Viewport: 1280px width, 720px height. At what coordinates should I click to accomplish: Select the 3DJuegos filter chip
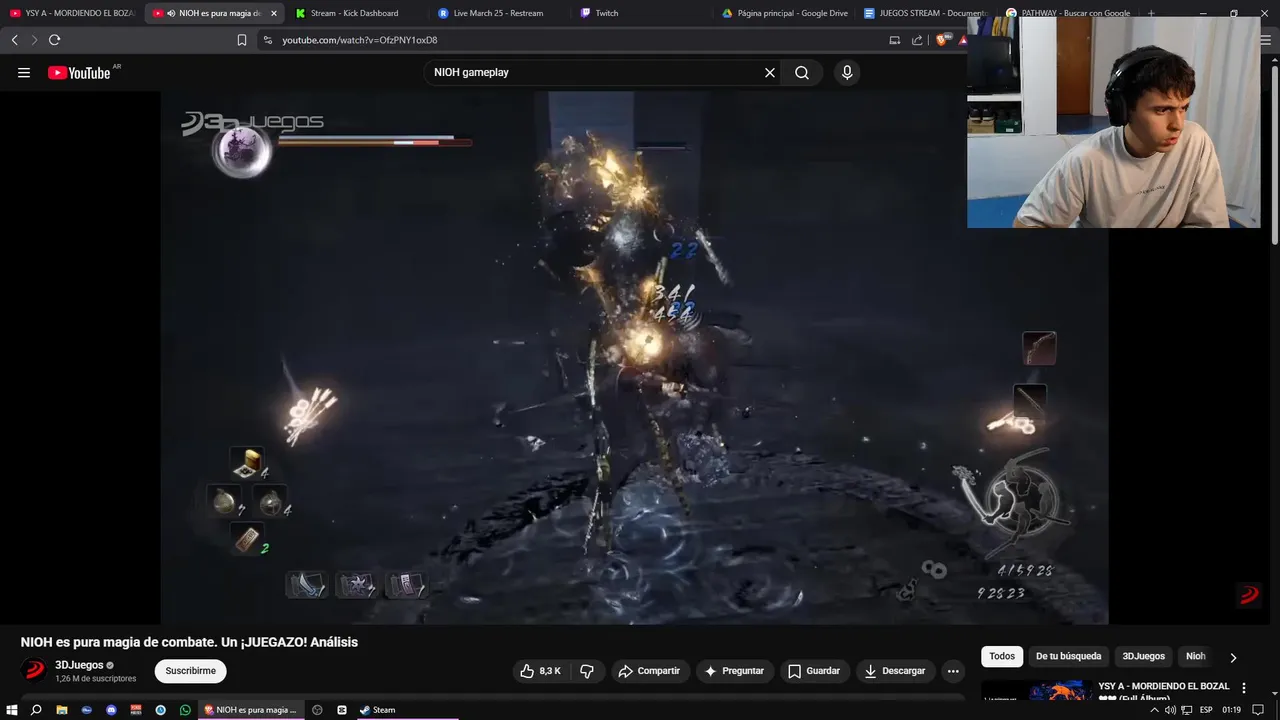click(x=1143, y=656)
